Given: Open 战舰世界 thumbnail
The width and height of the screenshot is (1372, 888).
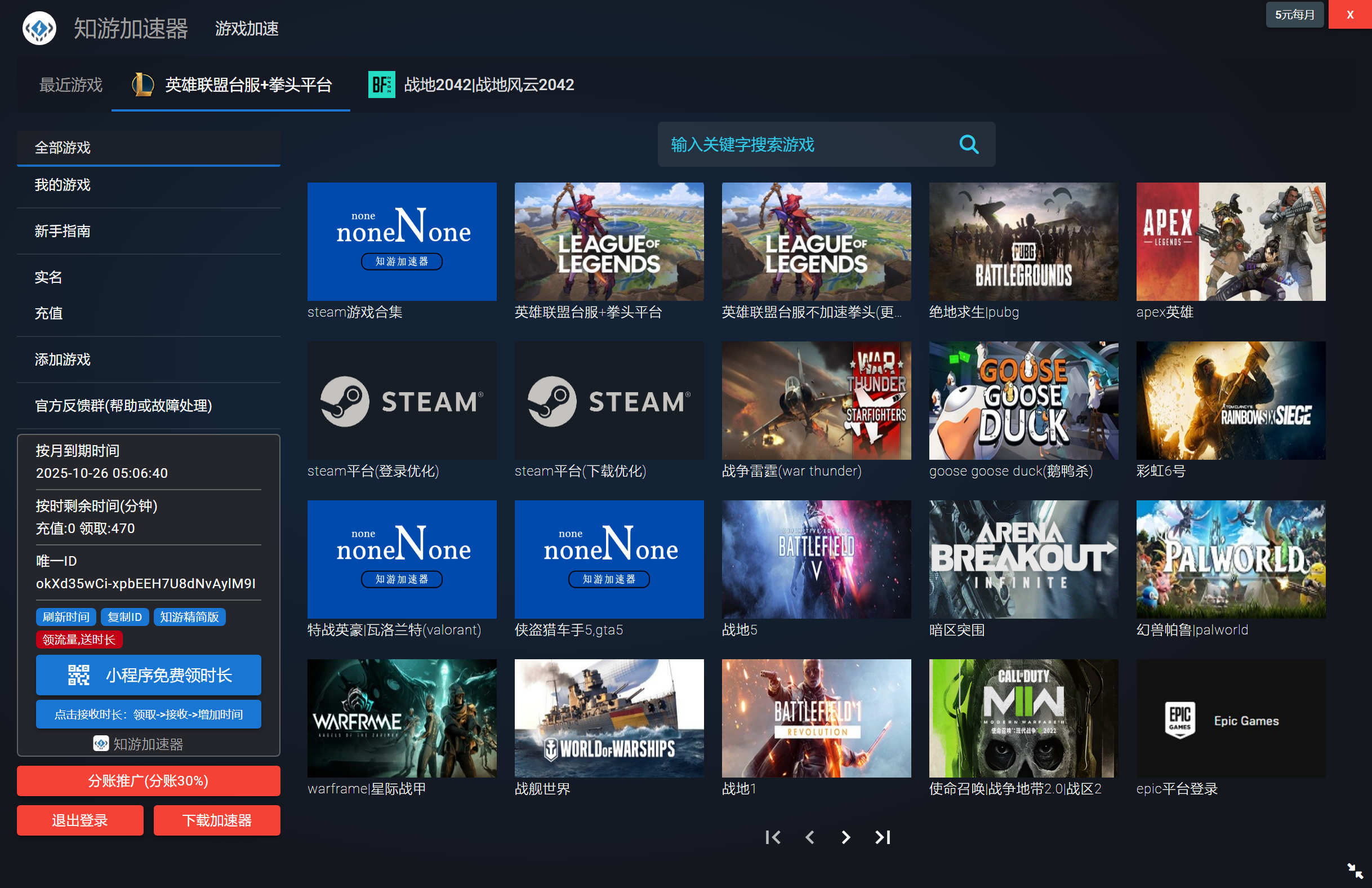Looking at the screenshot, I should pos(609,718).
